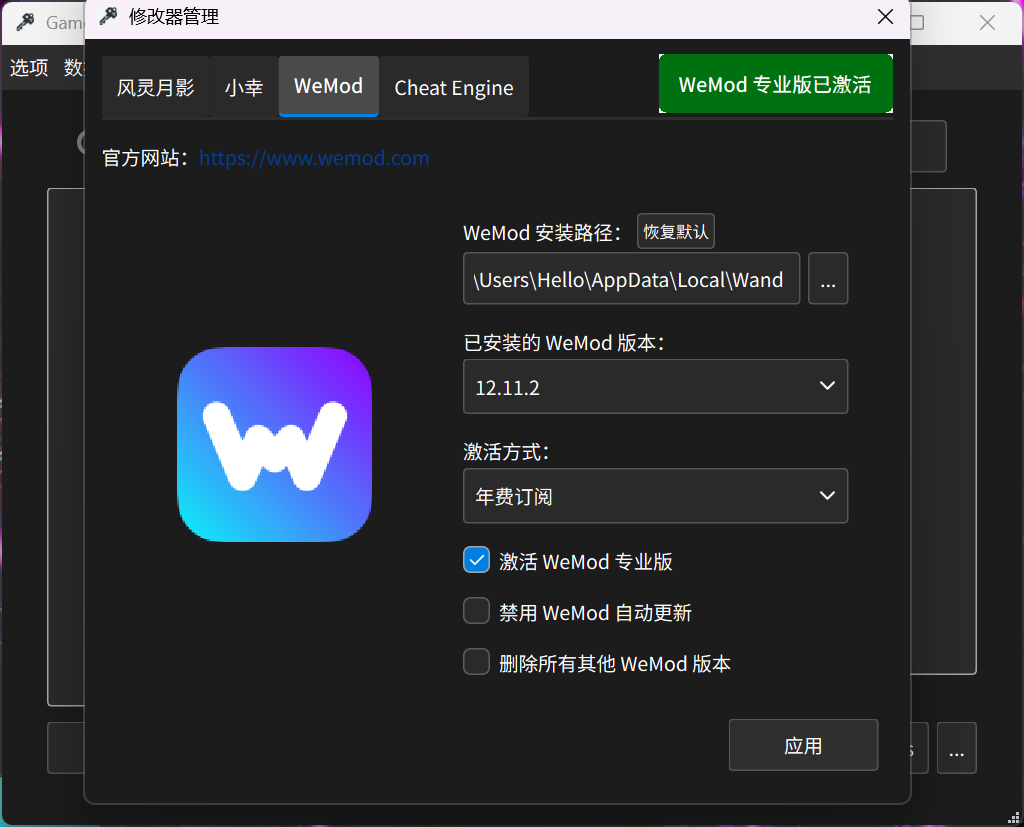This screenshot has width=1024, height=827.
Task: Open the official WeMod website link
Action: [314, 157]
